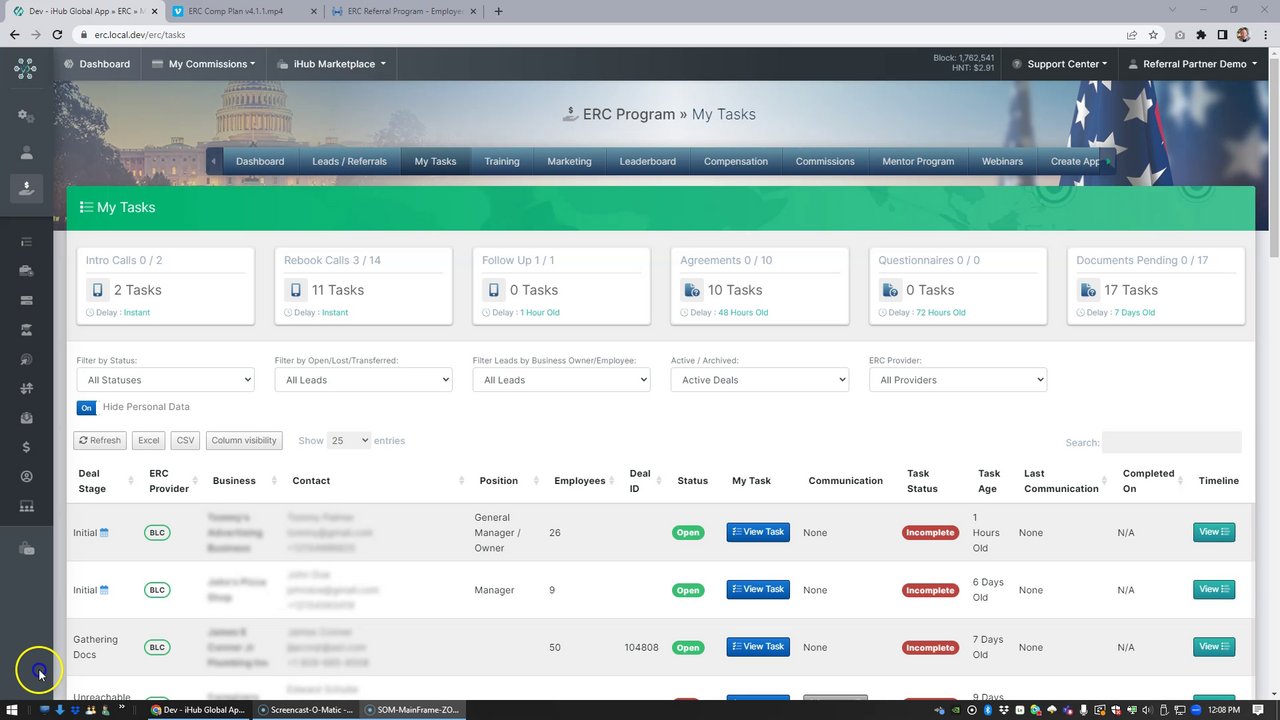This screenshot has width=1280, height=720.
Task: Expand My Commissions menu
Action: [203, 64]
